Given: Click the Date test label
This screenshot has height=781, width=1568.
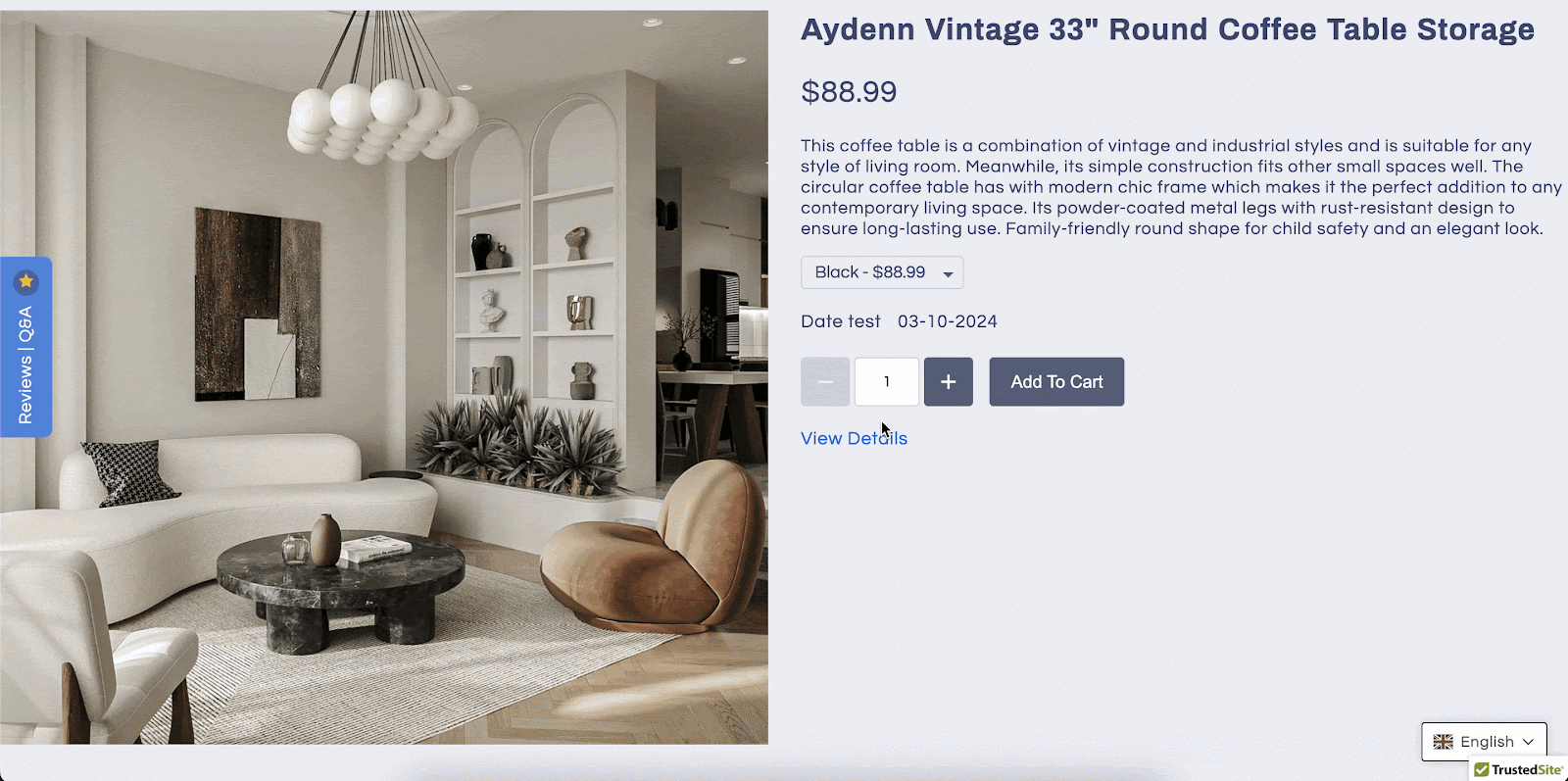Looking at the screenshot, I should pos(841,321).
